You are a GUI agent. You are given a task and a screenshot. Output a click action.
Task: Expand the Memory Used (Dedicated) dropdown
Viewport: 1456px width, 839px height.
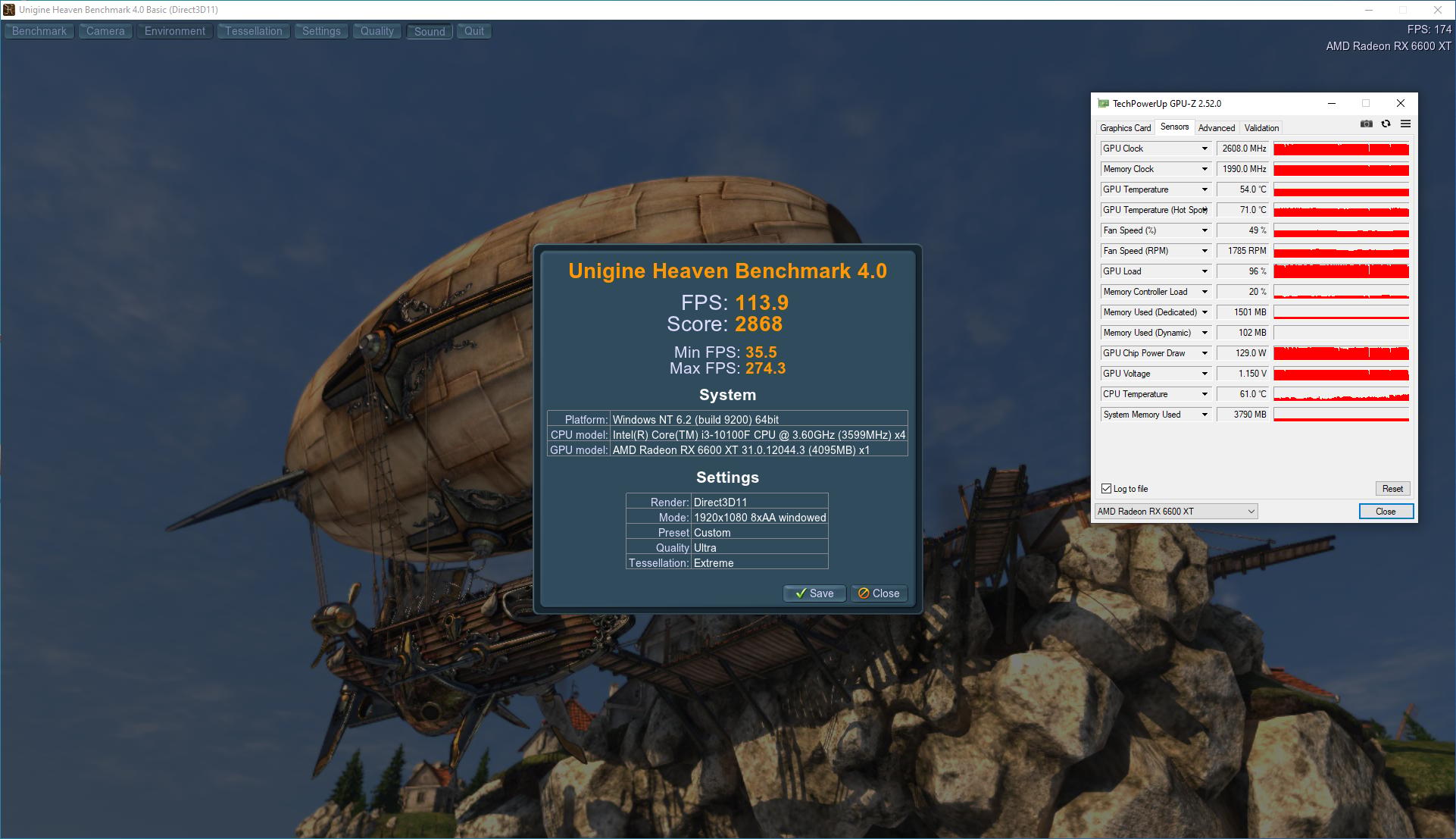[x=1204, y=312]
